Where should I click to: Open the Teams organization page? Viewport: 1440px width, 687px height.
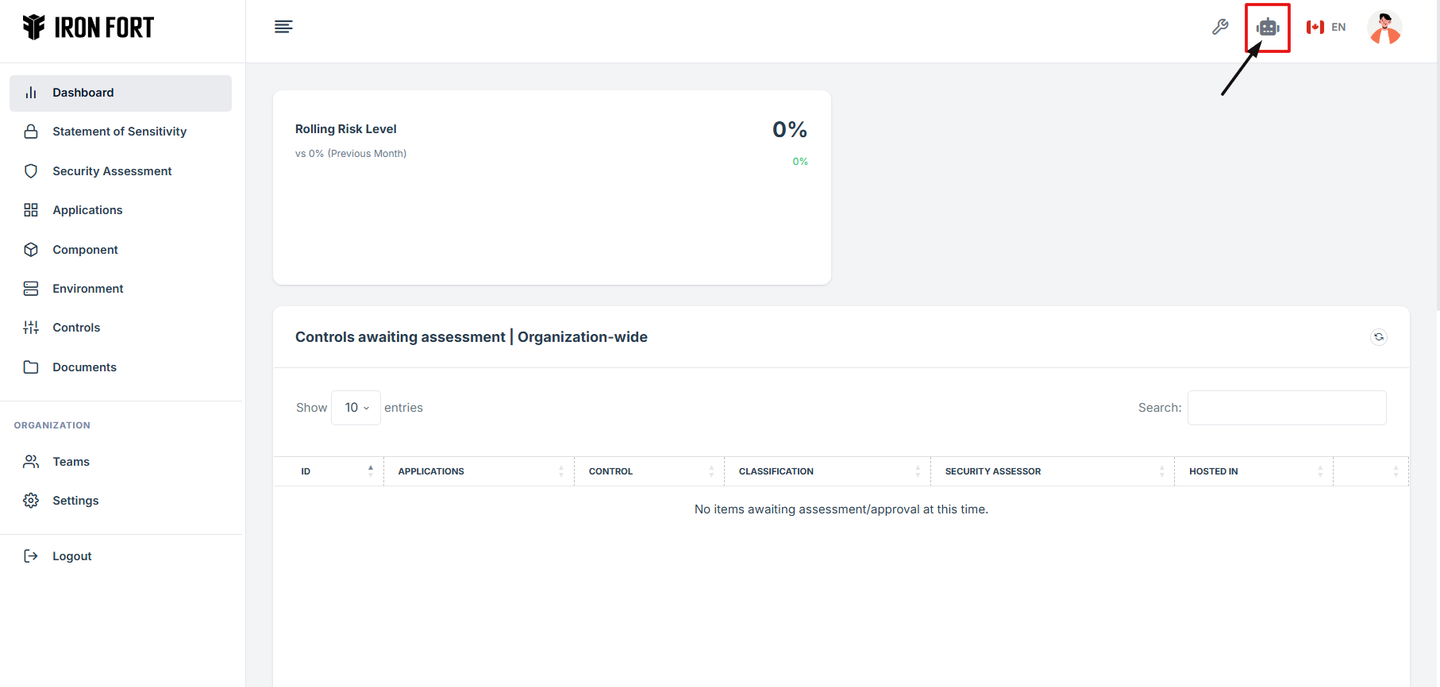click(x=71, y=461)
